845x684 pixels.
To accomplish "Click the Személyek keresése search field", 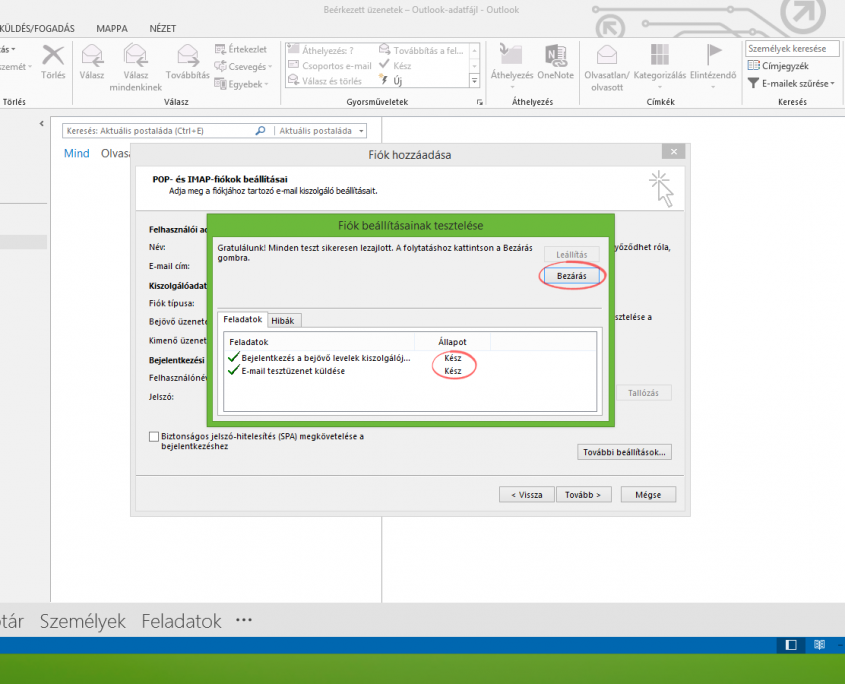I will (791, 49).
